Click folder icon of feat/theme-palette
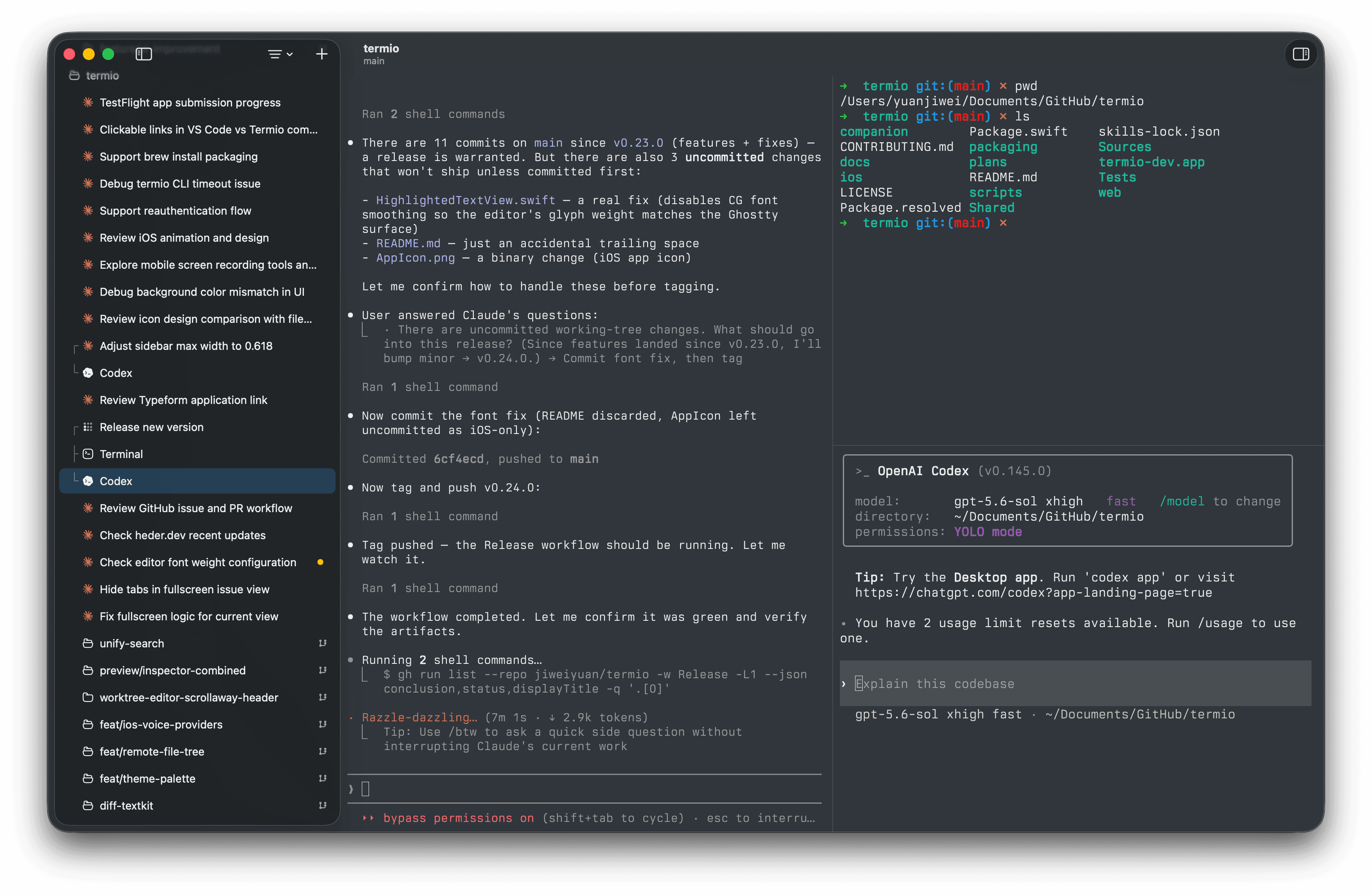The image size is (1372, 895). pos(87,779)
